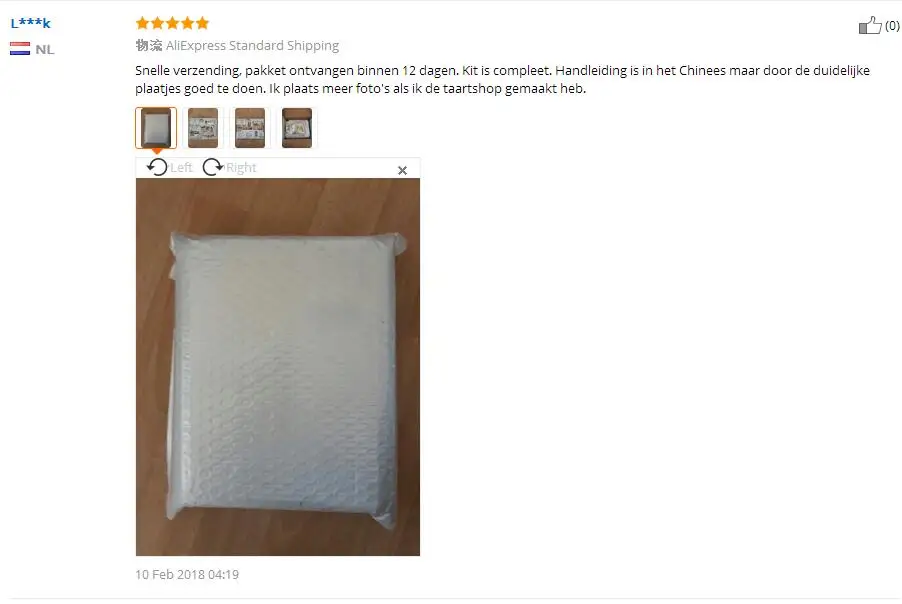The height and width of the screenshot is (604, 902).
Task: Open the fourth review photo thumbnail
Action: (x=297, y=128)
